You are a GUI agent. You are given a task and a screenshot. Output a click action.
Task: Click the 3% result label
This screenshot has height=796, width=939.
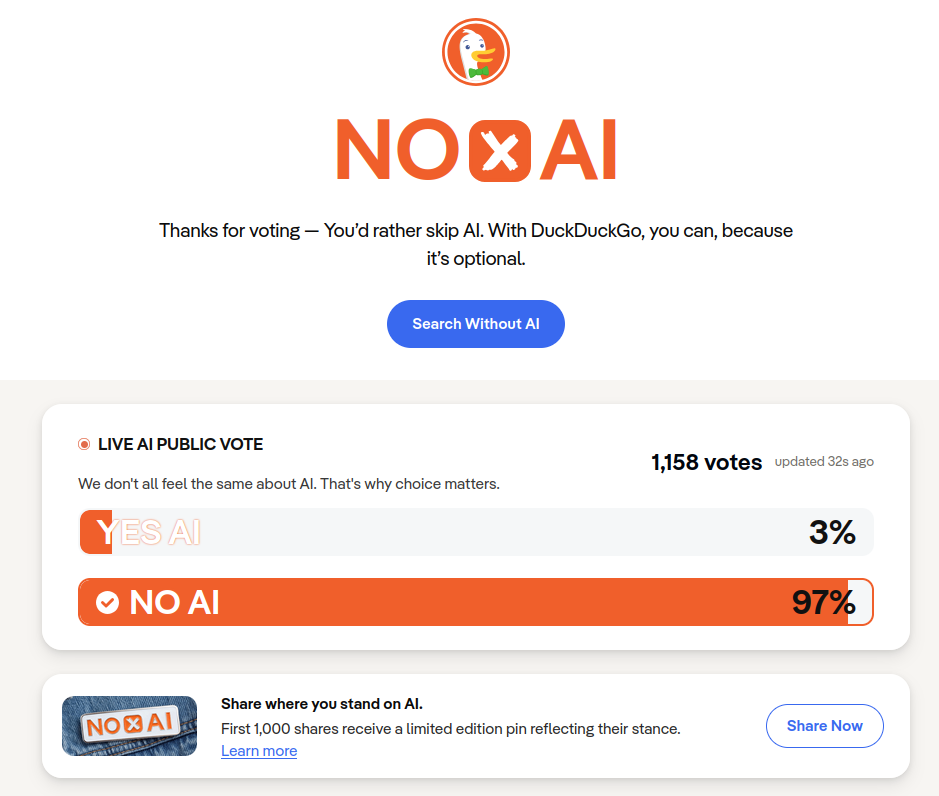[832, 532]
